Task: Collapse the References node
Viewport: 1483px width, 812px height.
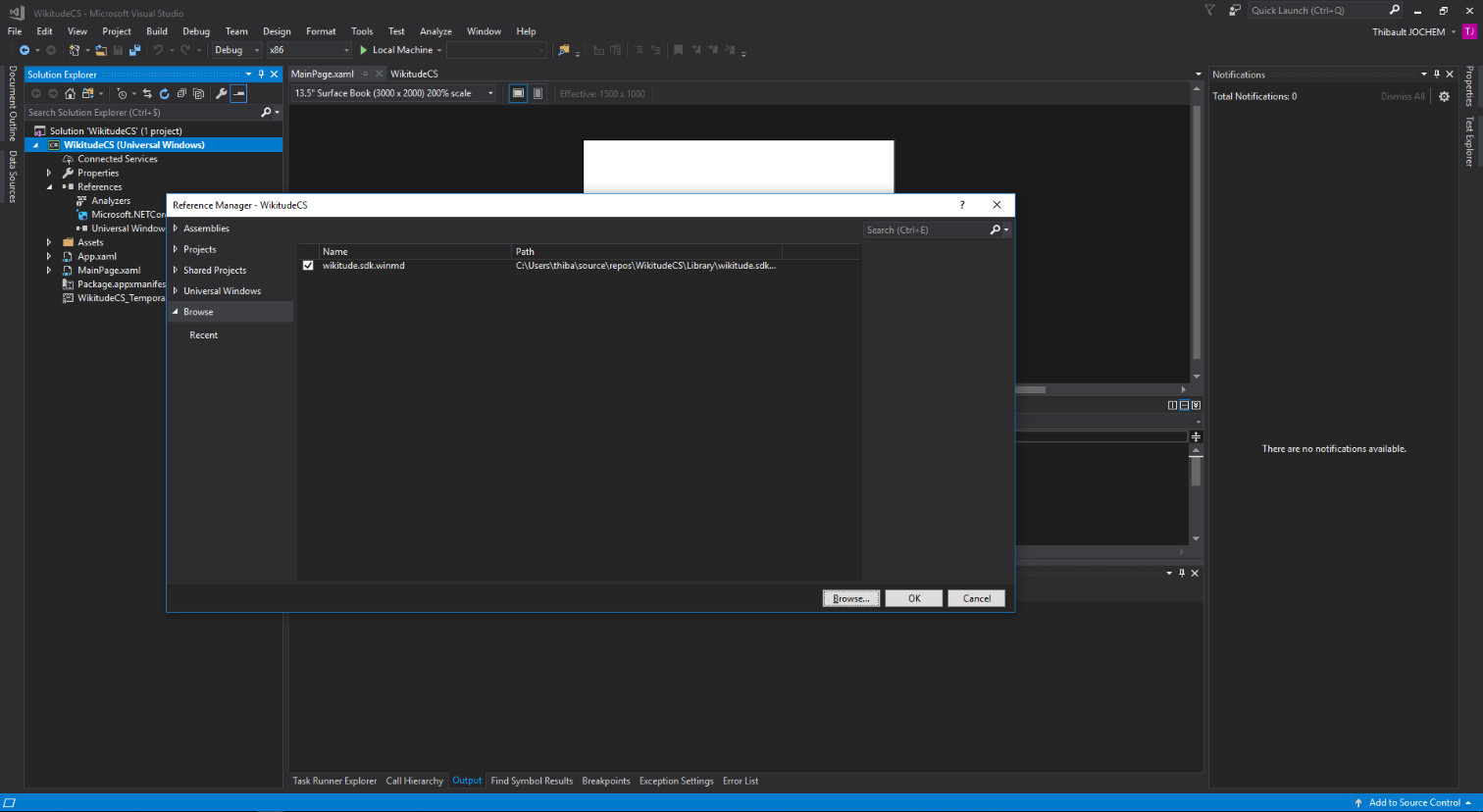Action: pos(49,186)
